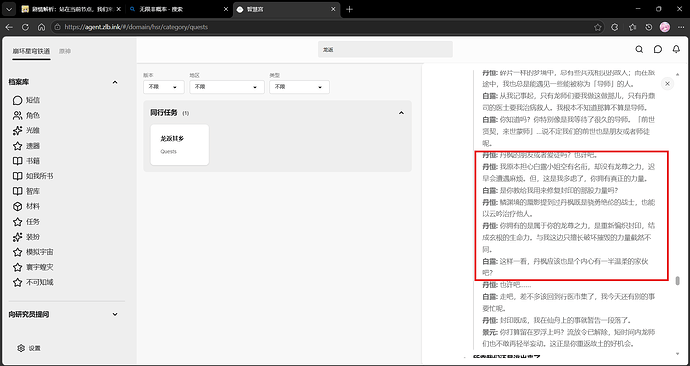Click the 档案库 section heading text

19,82
